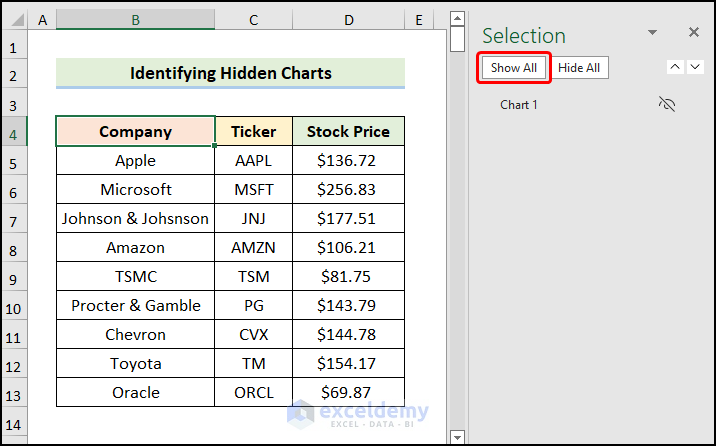Move selection up with Bring Forward arrow
The image size is (716, 446).
click(675, 67)
